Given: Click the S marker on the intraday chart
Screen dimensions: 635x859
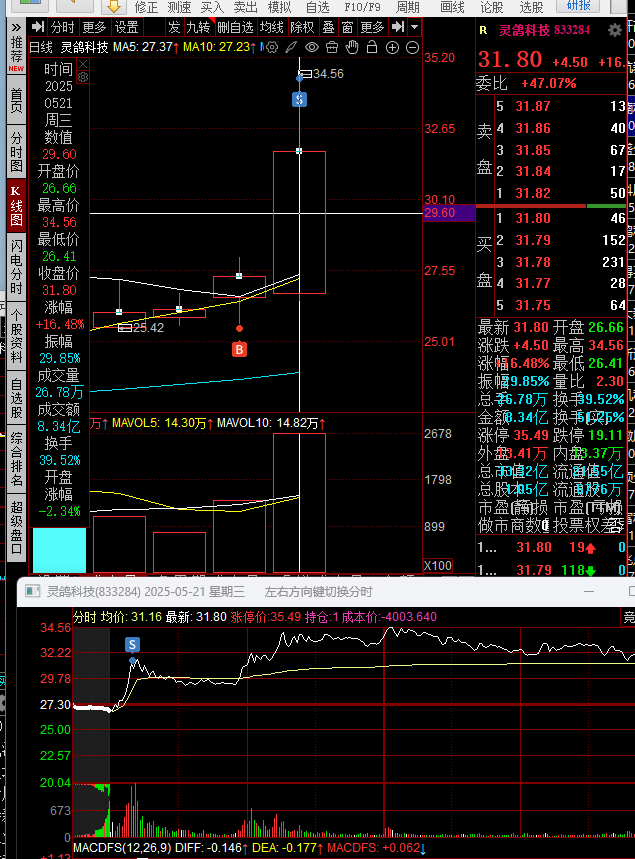Looking at the screenshot, I should coord(132,645).
